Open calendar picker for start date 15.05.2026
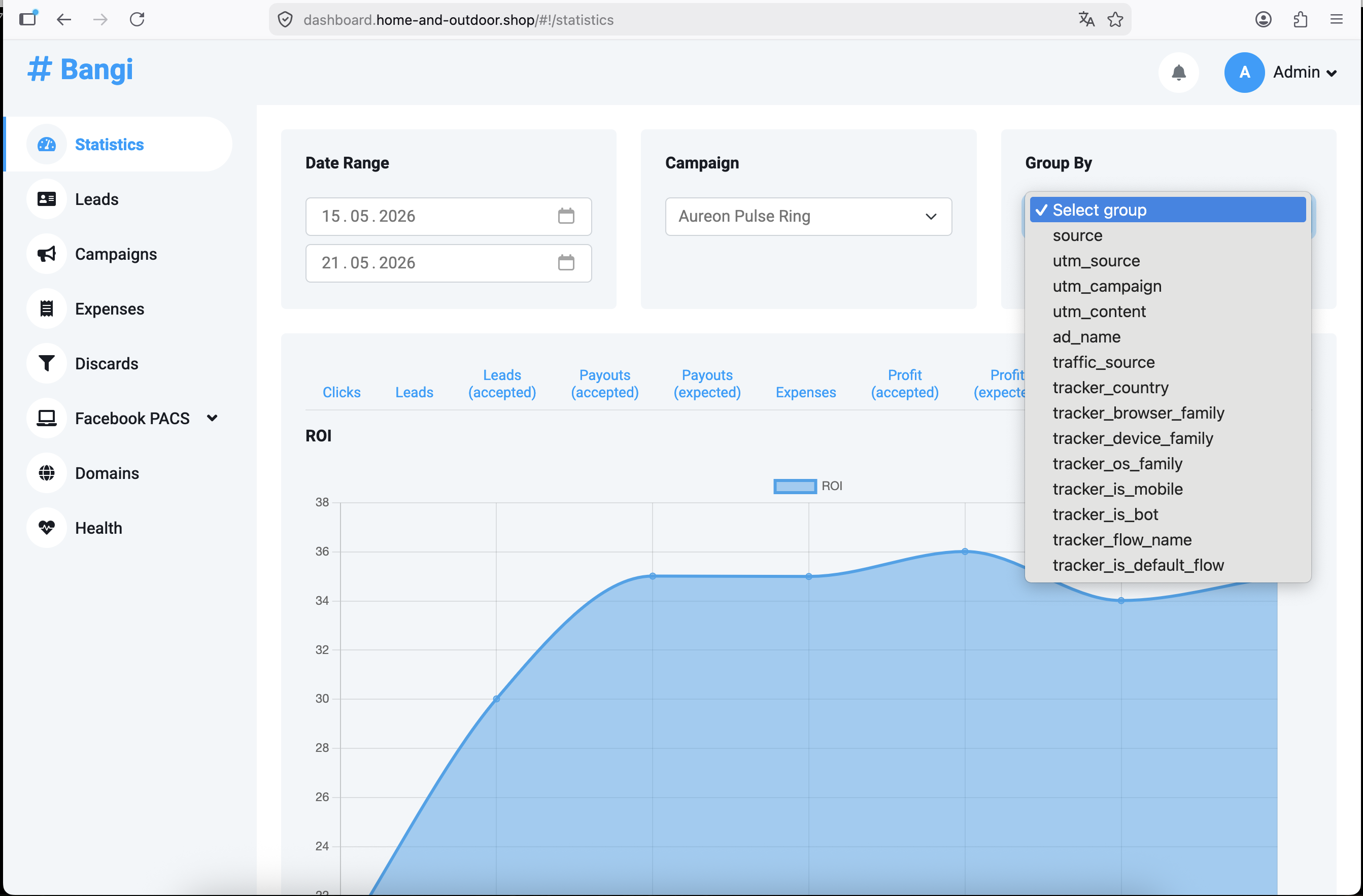The height and width of the screenshot is (896, 1363). pyautogui.click(x=566, y=216)
